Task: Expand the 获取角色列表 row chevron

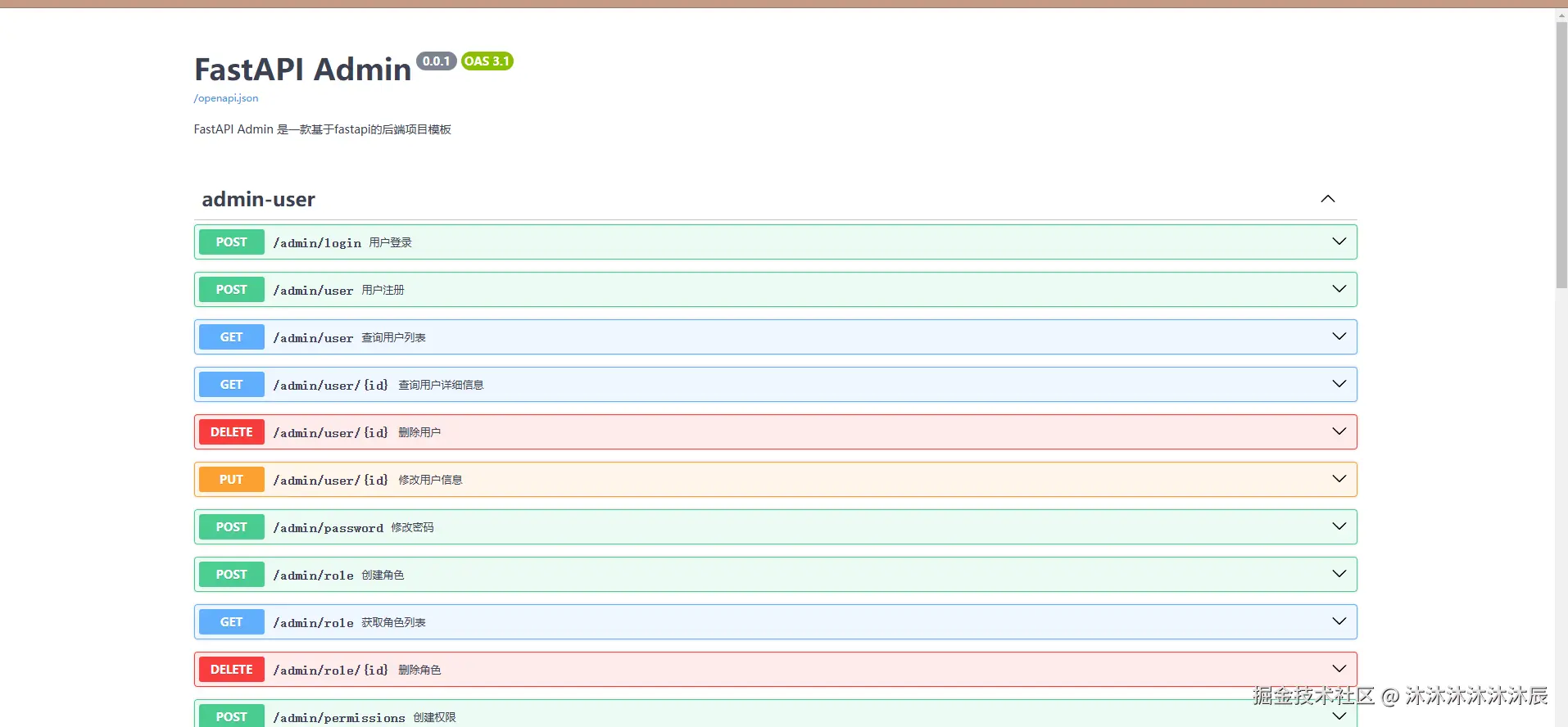Action: [1339, 621]
